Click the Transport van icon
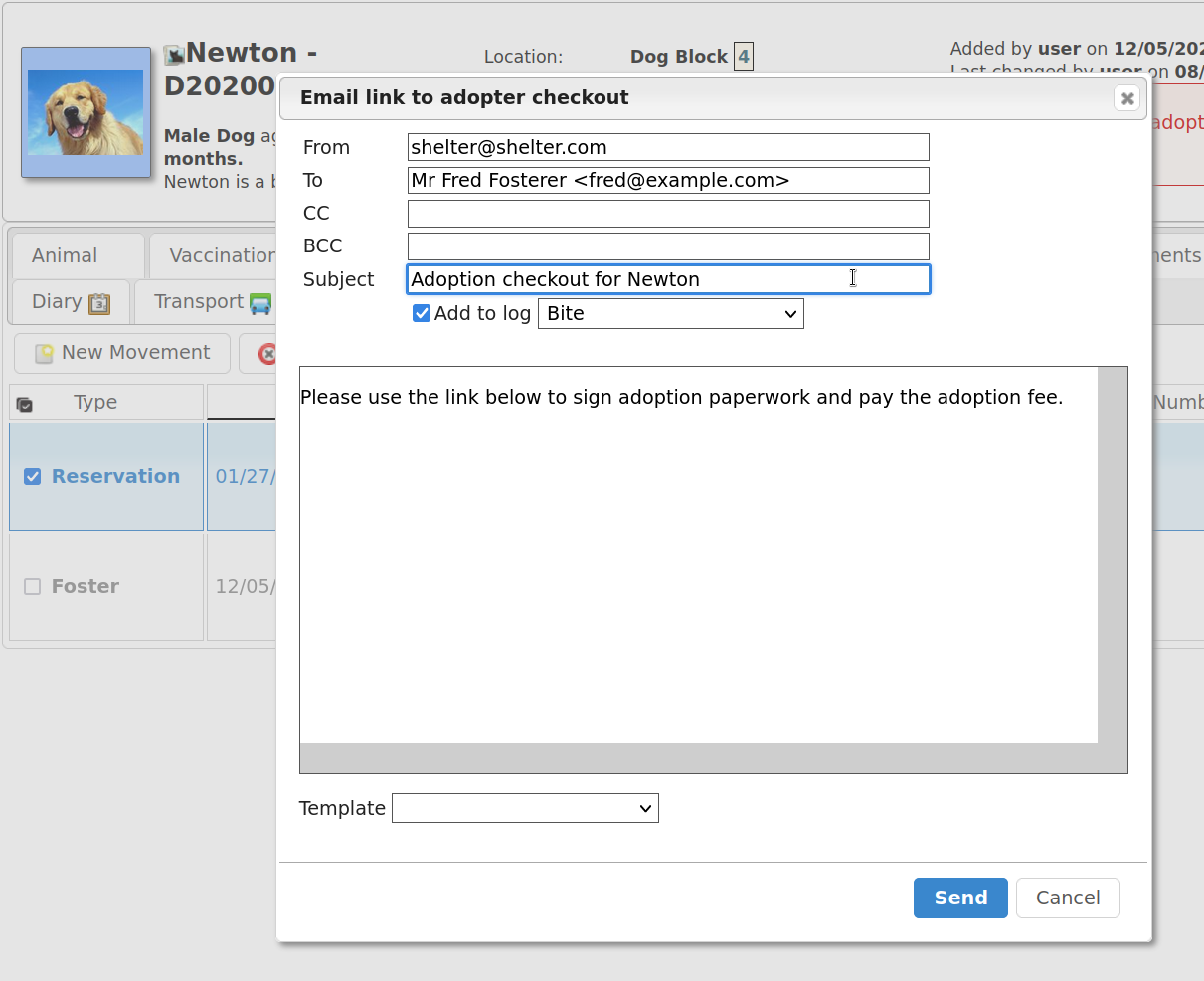 click(x=260, y=303)
